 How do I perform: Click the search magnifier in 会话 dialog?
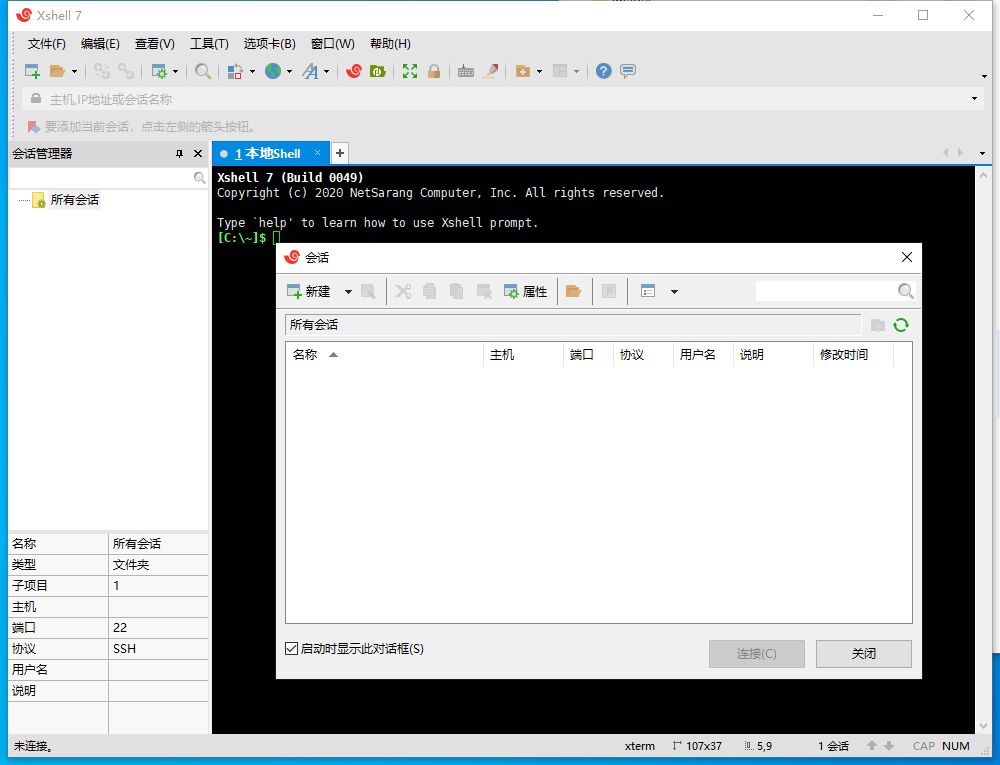pyautogui.click(x=906, y=291)
